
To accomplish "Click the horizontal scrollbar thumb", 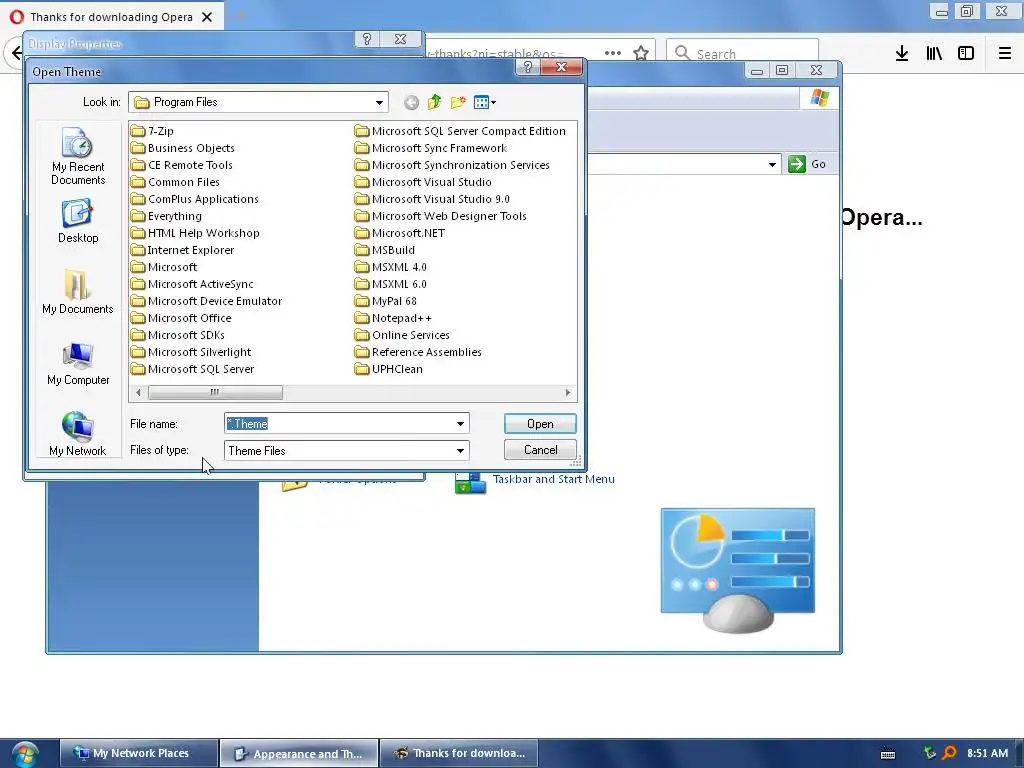I will point(215,392).
